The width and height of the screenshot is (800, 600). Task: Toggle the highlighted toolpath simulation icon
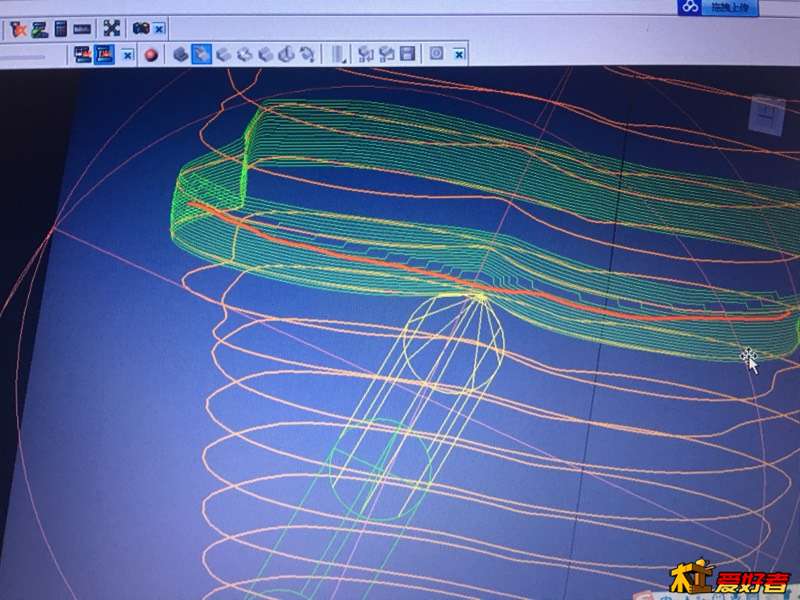[x=104, y=55]
